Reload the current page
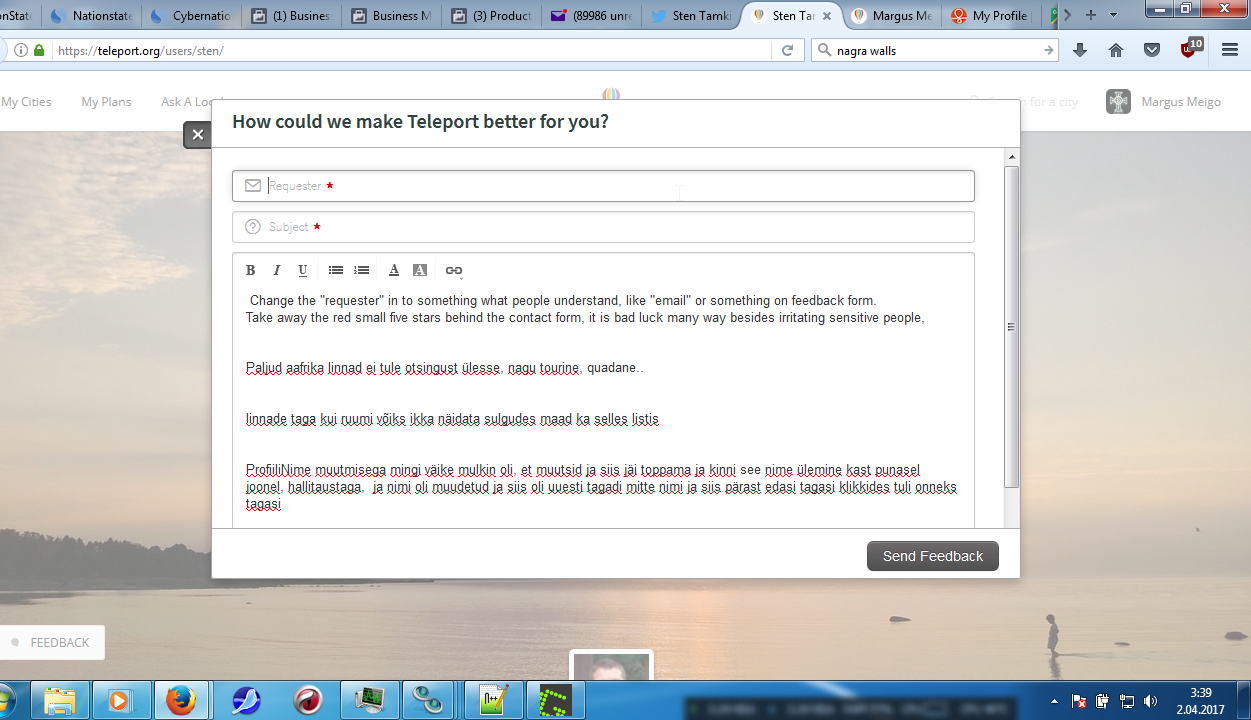1251x720 pixels. pyautogui.click(x=787, y=50)
